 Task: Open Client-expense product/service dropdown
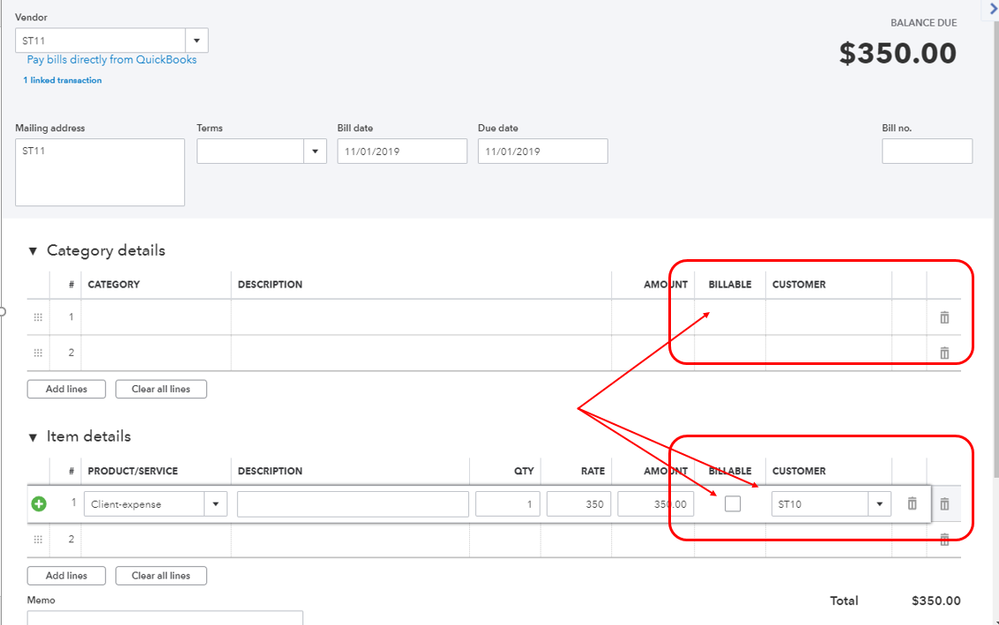click(215, 504)
